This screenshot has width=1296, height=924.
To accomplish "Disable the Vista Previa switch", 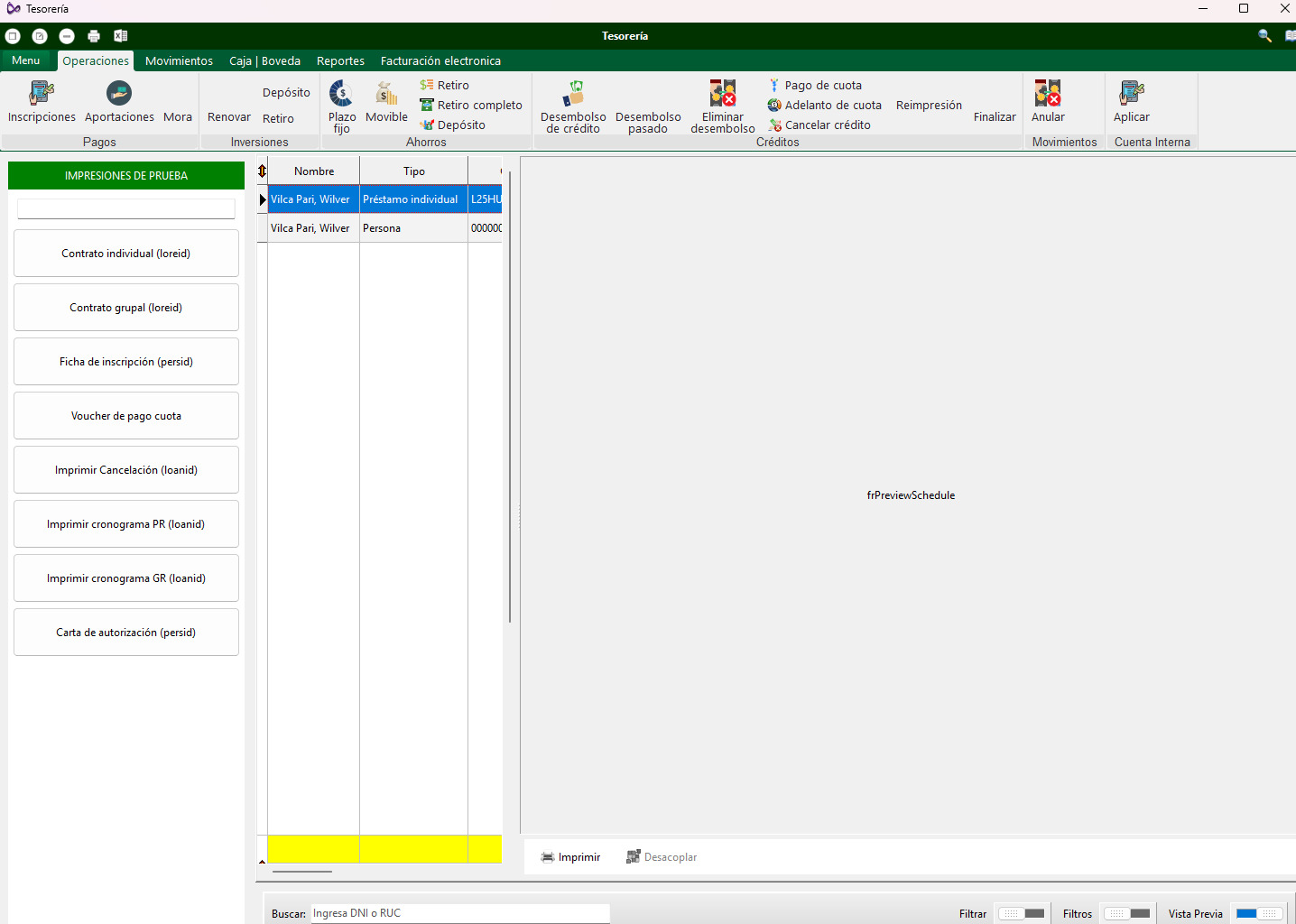I will click(x=1259, y=913).
